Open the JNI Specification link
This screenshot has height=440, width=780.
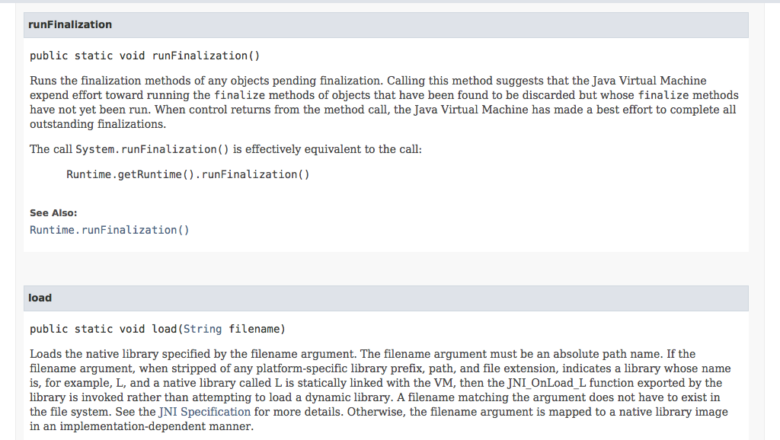point(204,412)
